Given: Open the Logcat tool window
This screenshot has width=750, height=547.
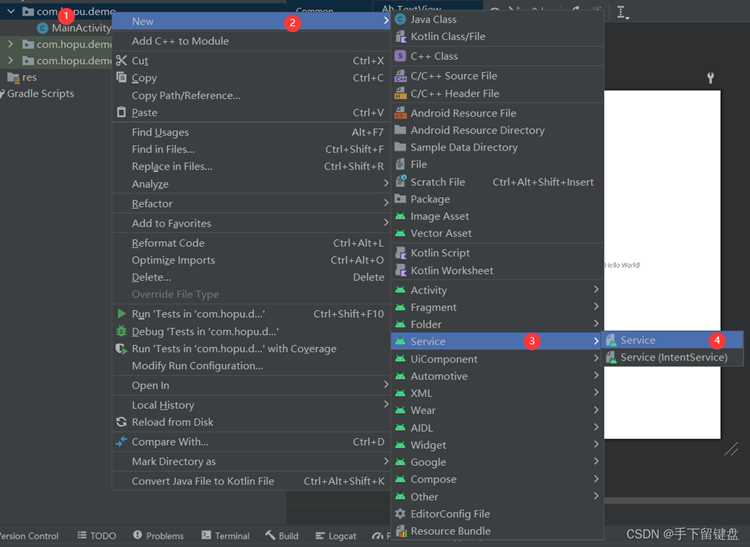Looking at the screenshot, I should pos(336,536).
